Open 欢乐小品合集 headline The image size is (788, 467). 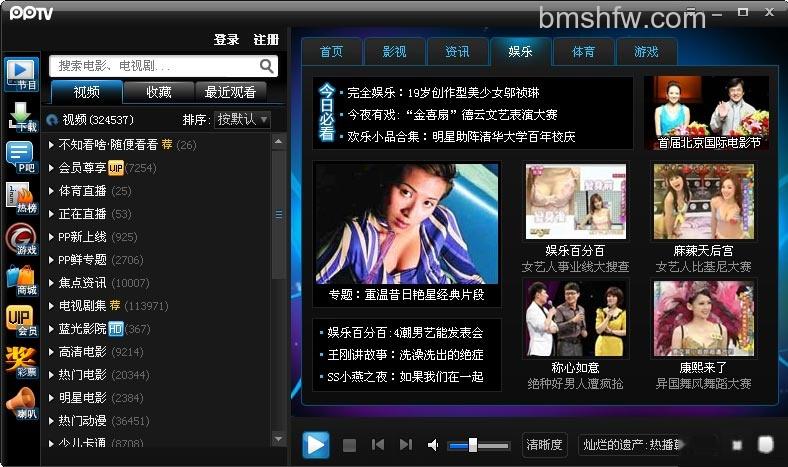pyautogui.click(x=461, y=137)
